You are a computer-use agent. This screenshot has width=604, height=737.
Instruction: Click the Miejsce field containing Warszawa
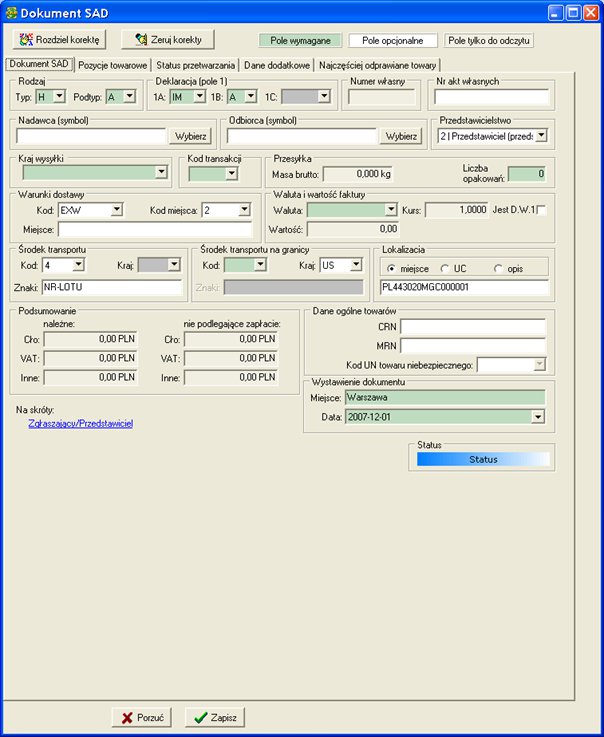coord(445,397)
